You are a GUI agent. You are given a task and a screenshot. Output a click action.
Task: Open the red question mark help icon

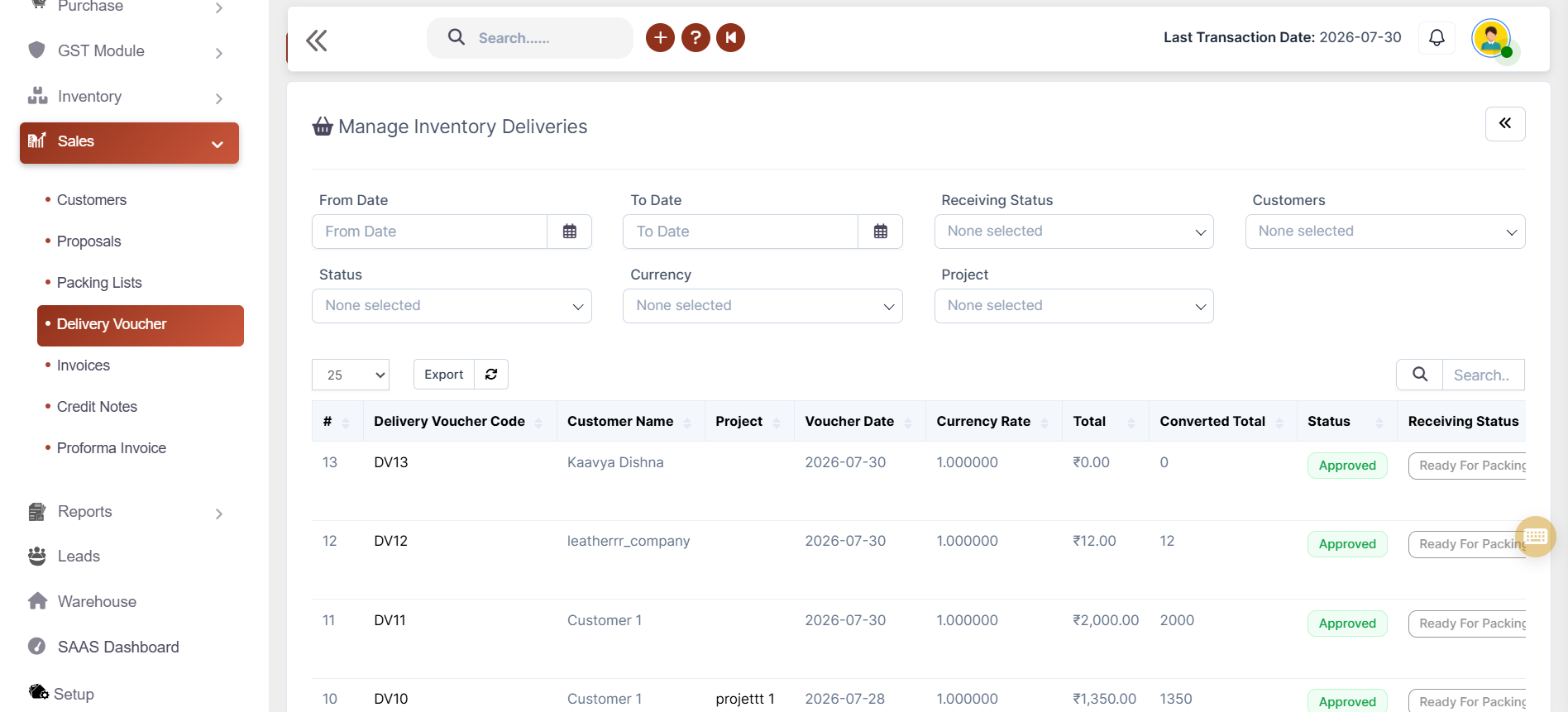point(696,37)
